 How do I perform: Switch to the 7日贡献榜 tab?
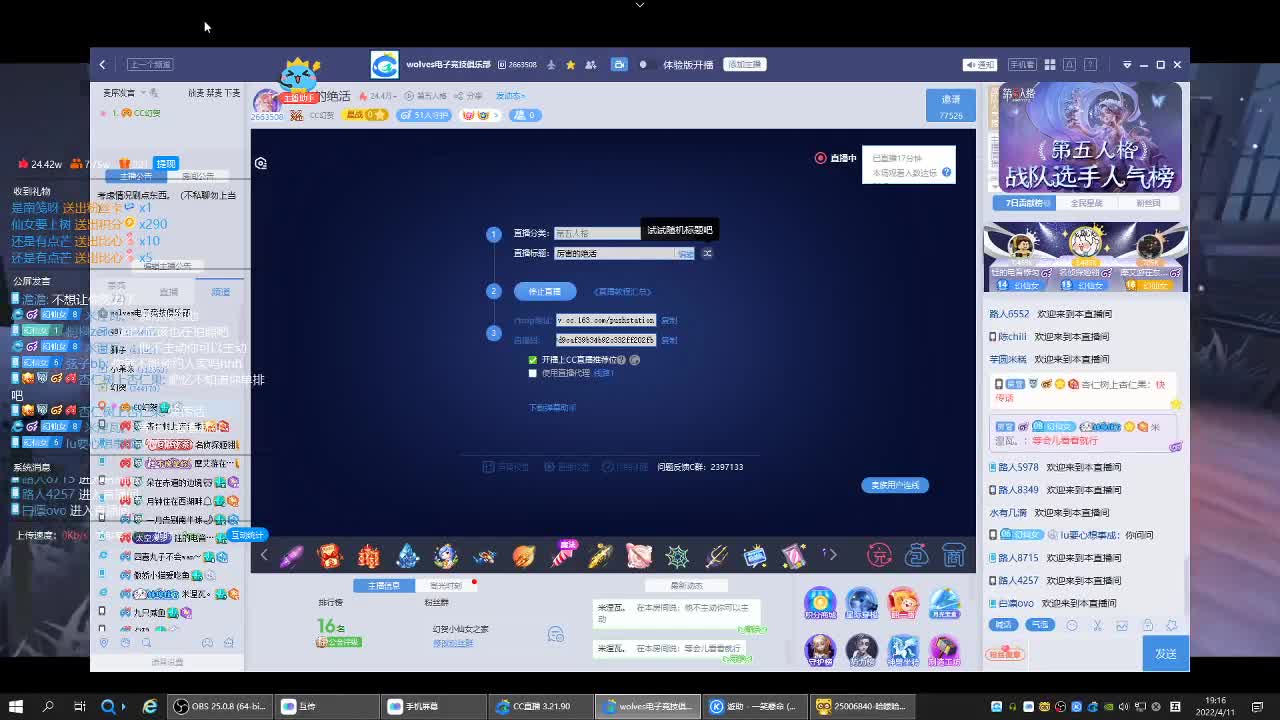tap(1024, 203)
